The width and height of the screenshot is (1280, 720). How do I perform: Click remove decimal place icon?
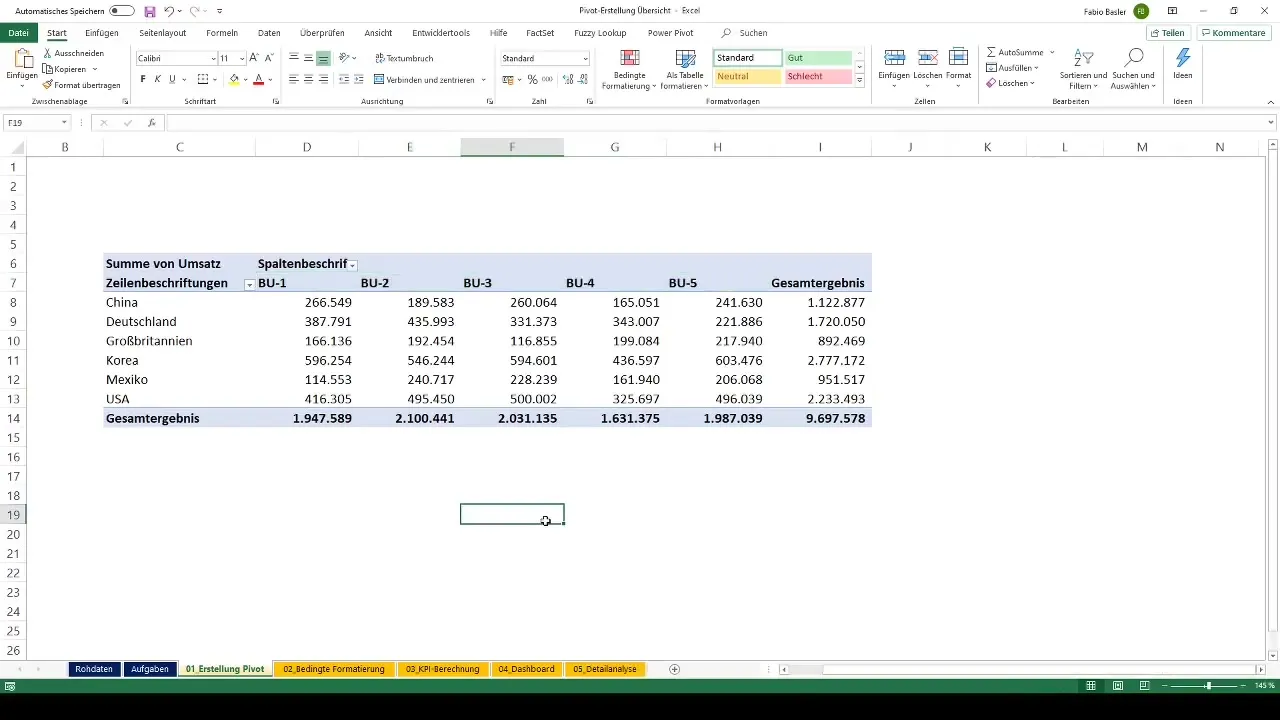point(582,79)
